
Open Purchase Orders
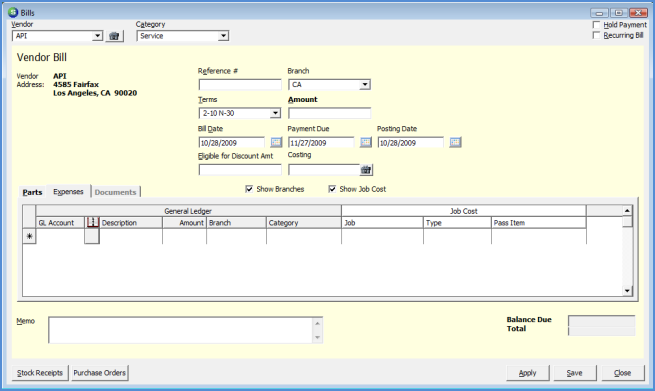(99, 373)
